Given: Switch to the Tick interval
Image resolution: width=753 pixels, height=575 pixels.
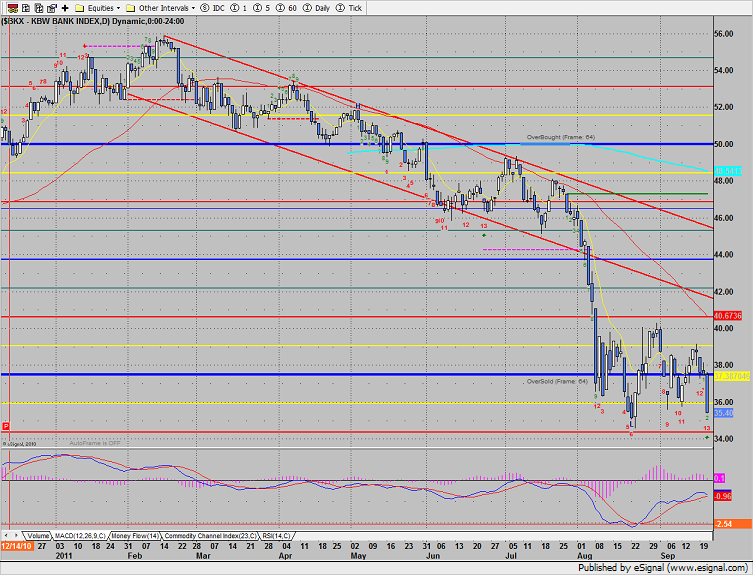Looking at the screenshot, I should click(x=349, y=8).
